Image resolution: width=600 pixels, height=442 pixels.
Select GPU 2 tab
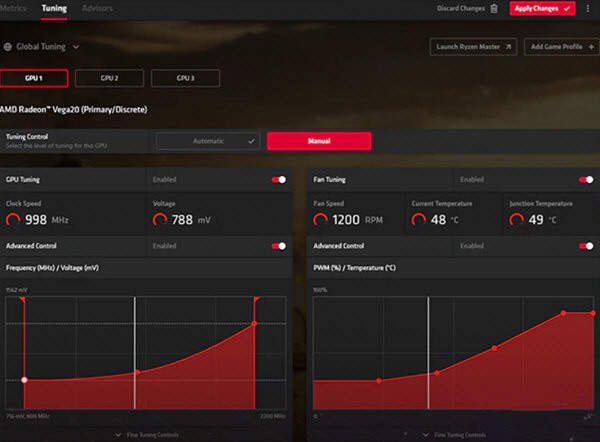click(x=109, y=78)
